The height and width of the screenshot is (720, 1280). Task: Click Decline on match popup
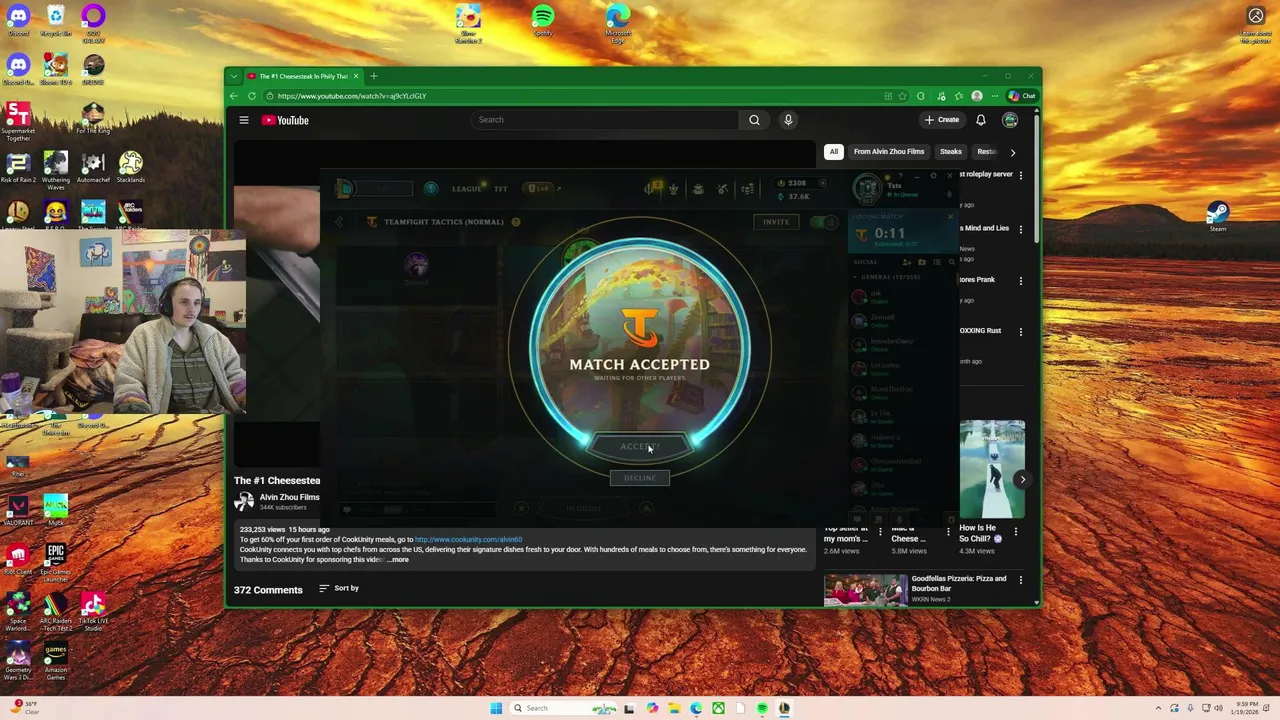pos(640,478)
